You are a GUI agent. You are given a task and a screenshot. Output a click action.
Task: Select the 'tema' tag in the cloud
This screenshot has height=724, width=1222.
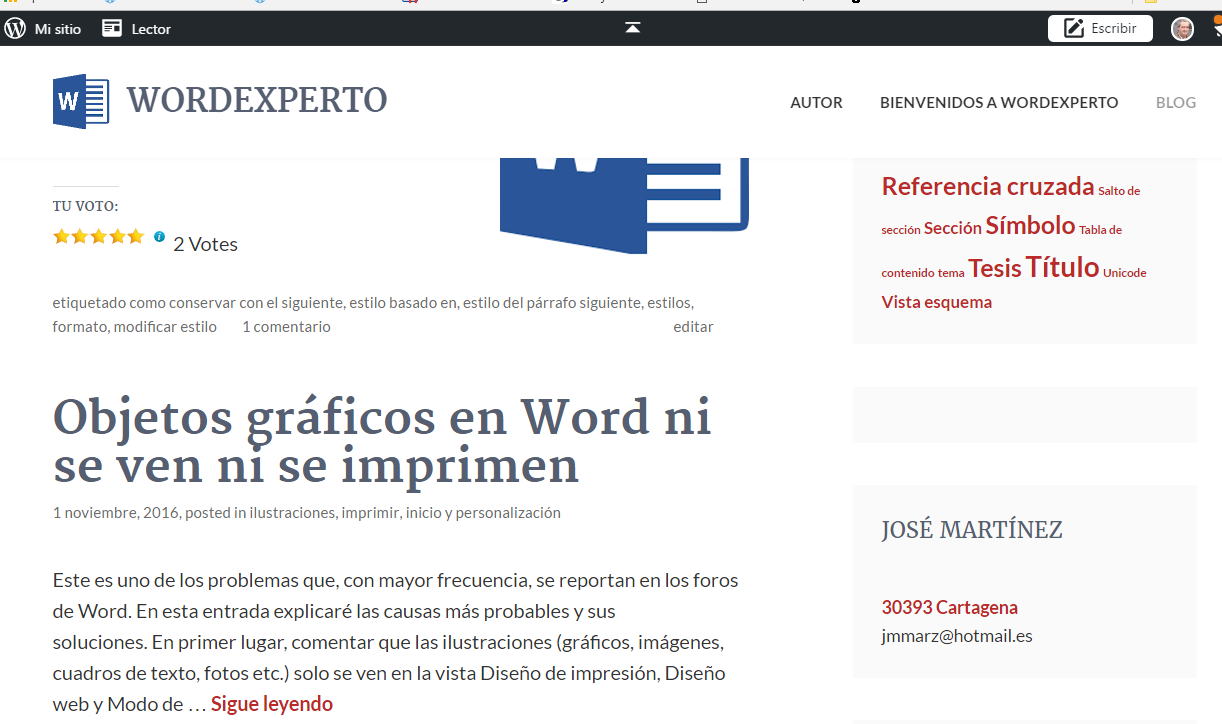951,273
